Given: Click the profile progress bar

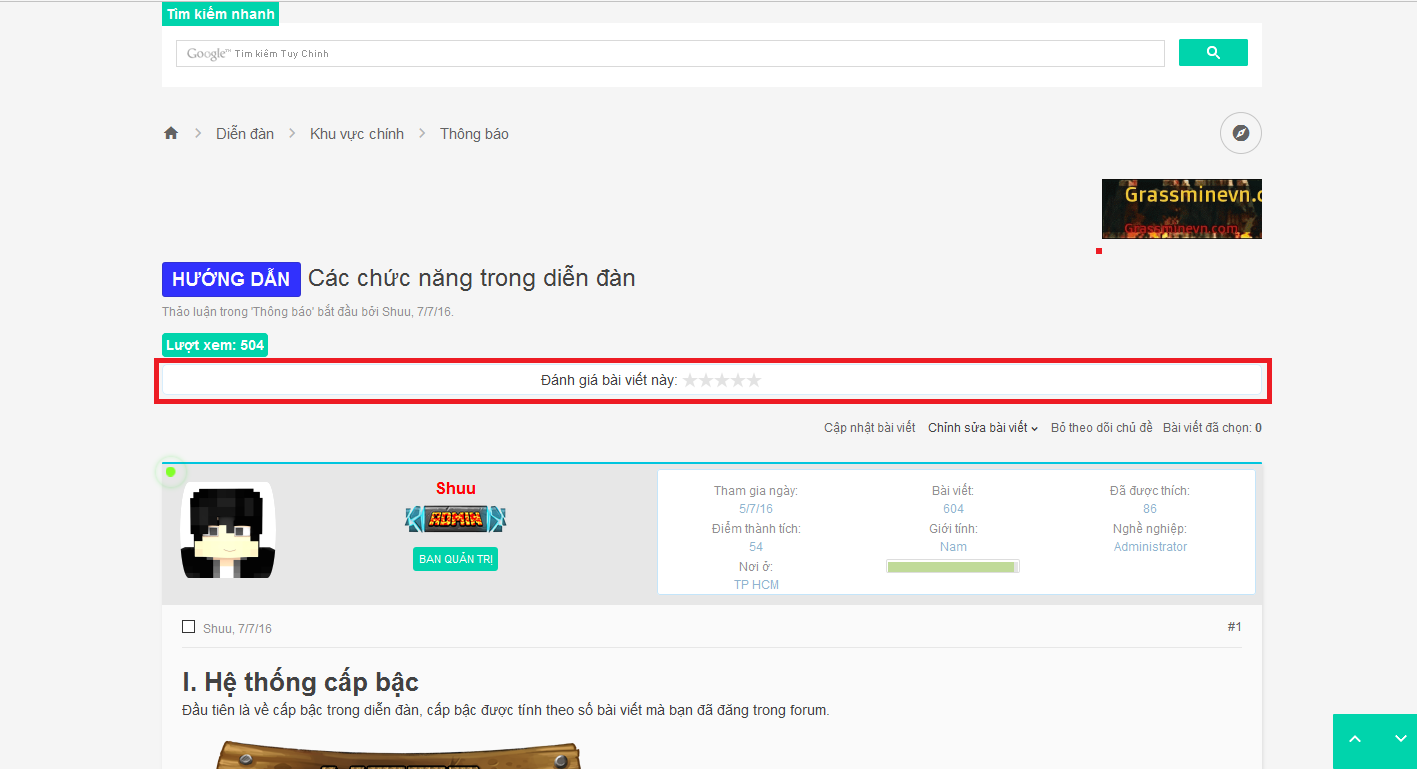Looking at the screenshot, I should [953, 567].
